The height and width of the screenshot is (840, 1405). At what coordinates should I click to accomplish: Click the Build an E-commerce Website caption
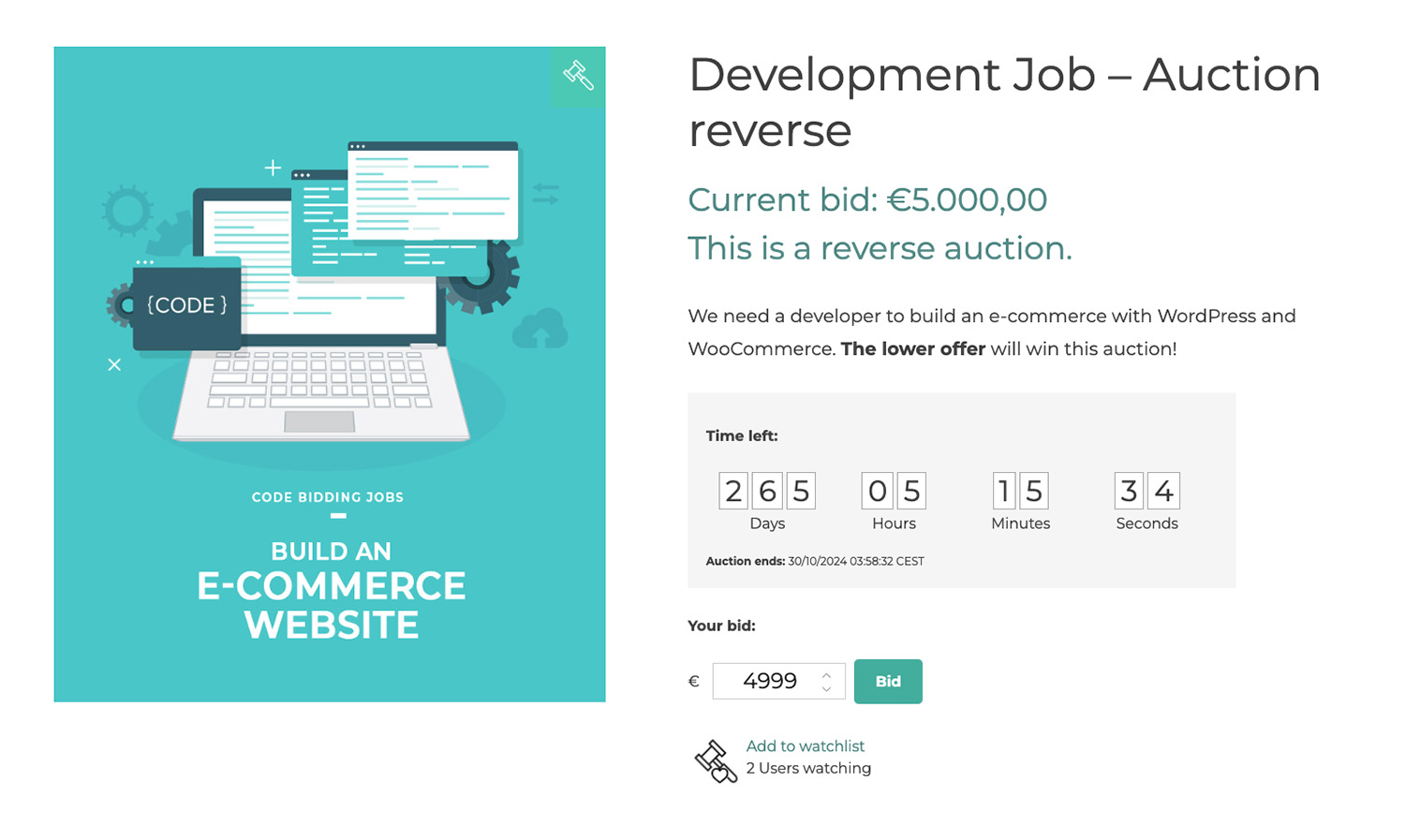[x=331, y=590]
